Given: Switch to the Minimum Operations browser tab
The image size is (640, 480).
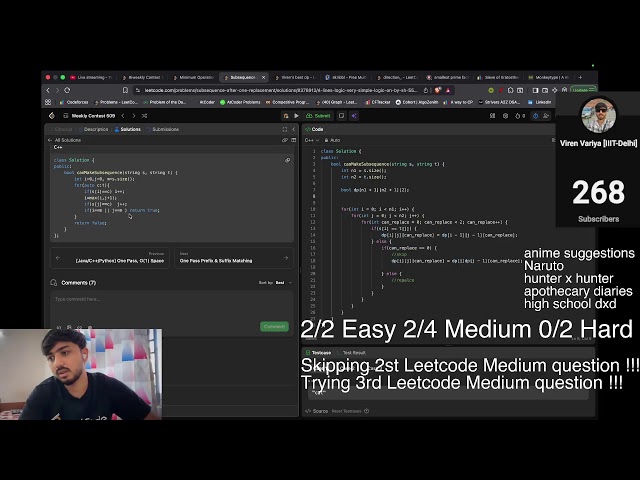Looking at the screenshot, I should [193, 77].
